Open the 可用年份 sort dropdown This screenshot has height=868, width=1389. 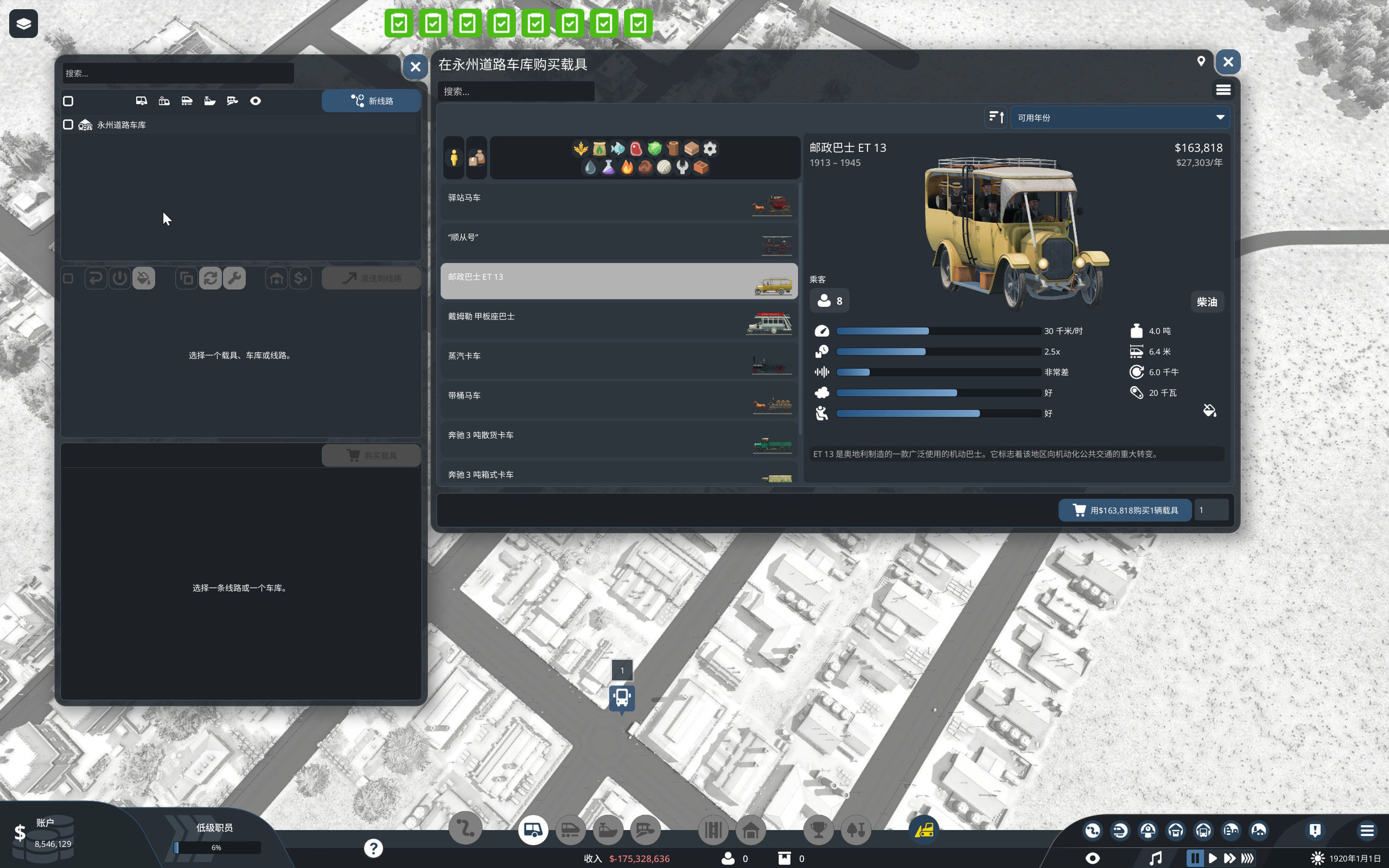pyautogui.click(x=1120, y=117)
